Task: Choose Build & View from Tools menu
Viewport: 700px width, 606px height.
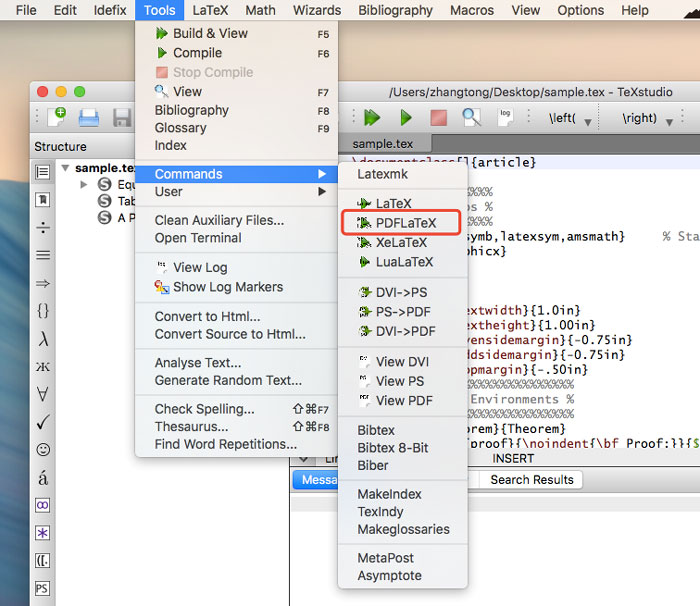Action: [237, 33]
